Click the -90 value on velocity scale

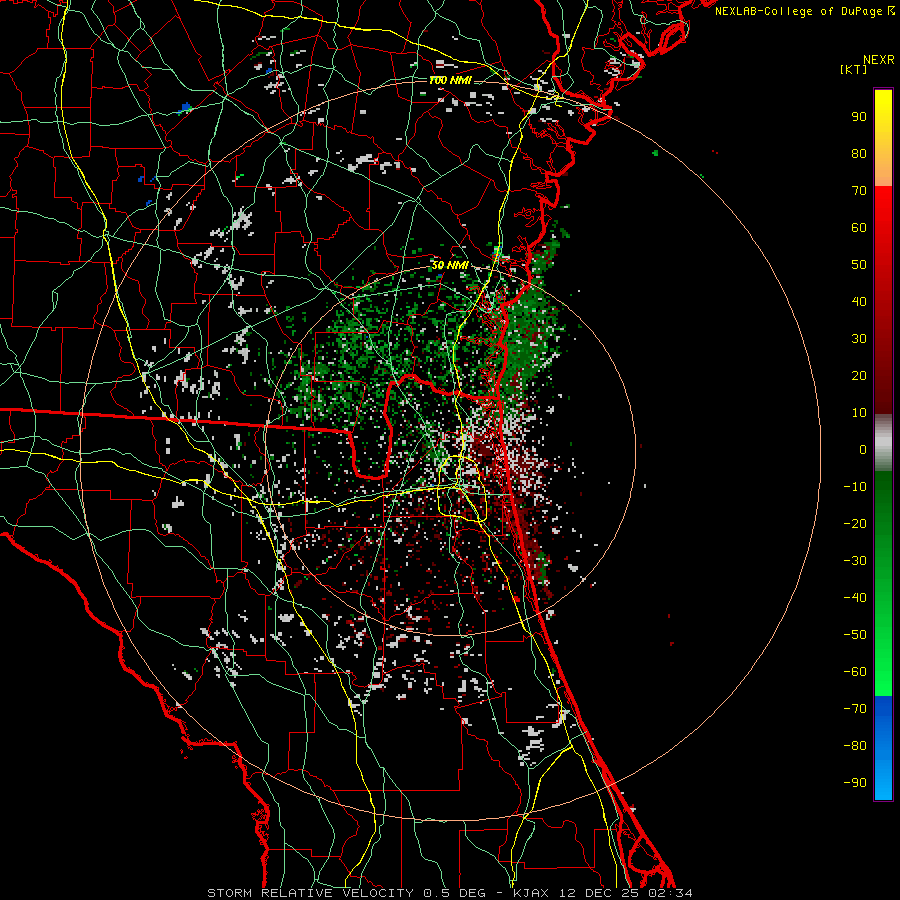855,783
